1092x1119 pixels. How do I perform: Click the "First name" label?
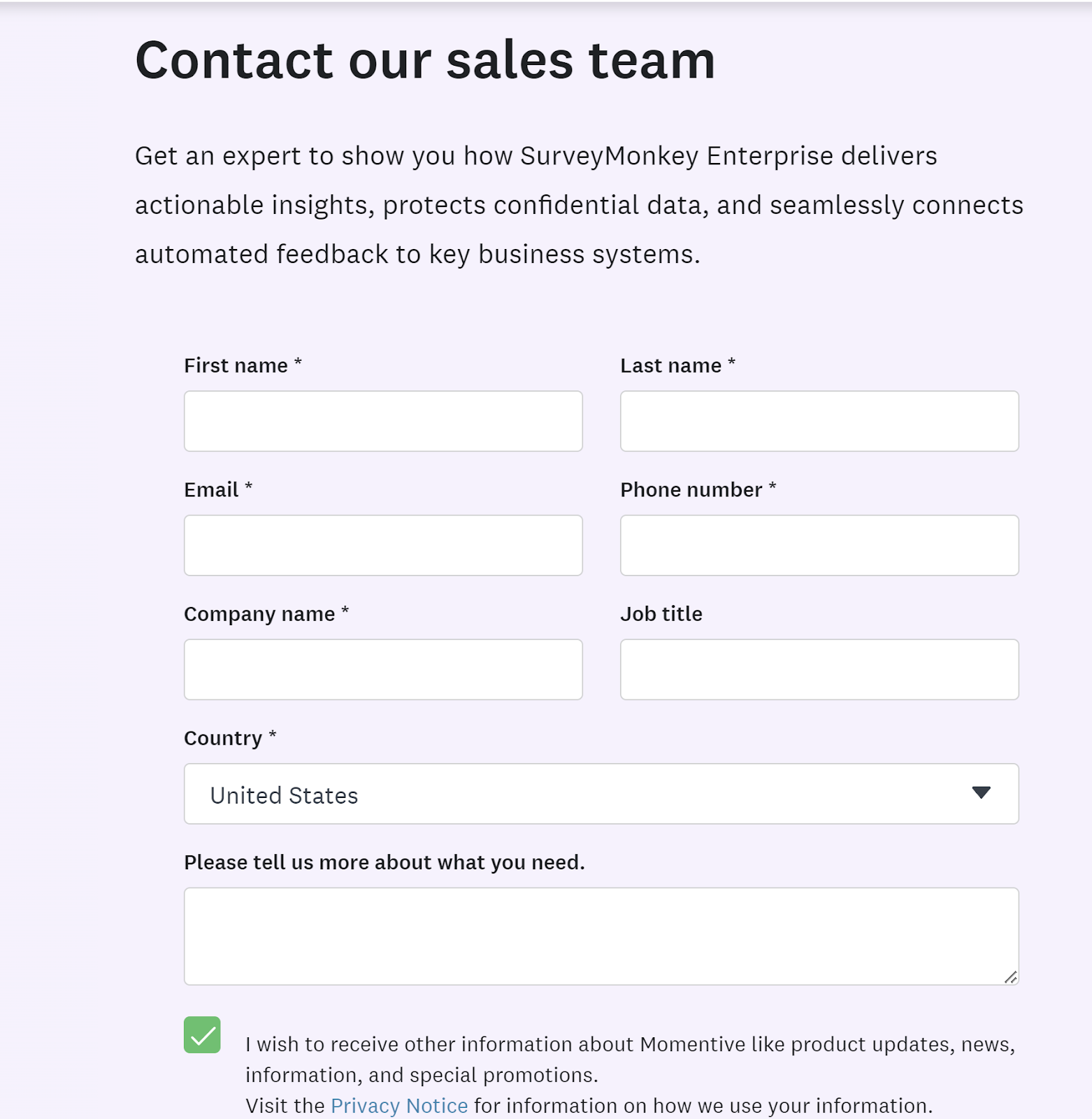236,366
